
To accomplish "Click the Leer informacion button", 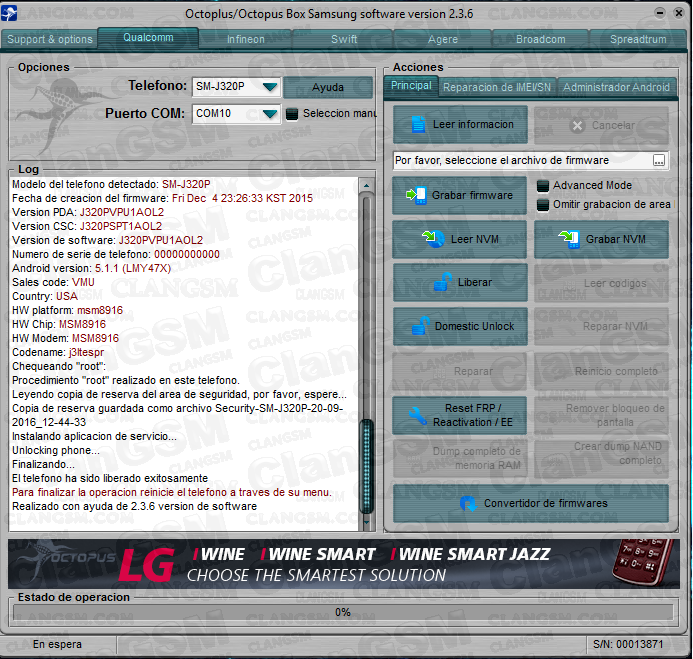I will pyautogui.click(x=460, y=125).
